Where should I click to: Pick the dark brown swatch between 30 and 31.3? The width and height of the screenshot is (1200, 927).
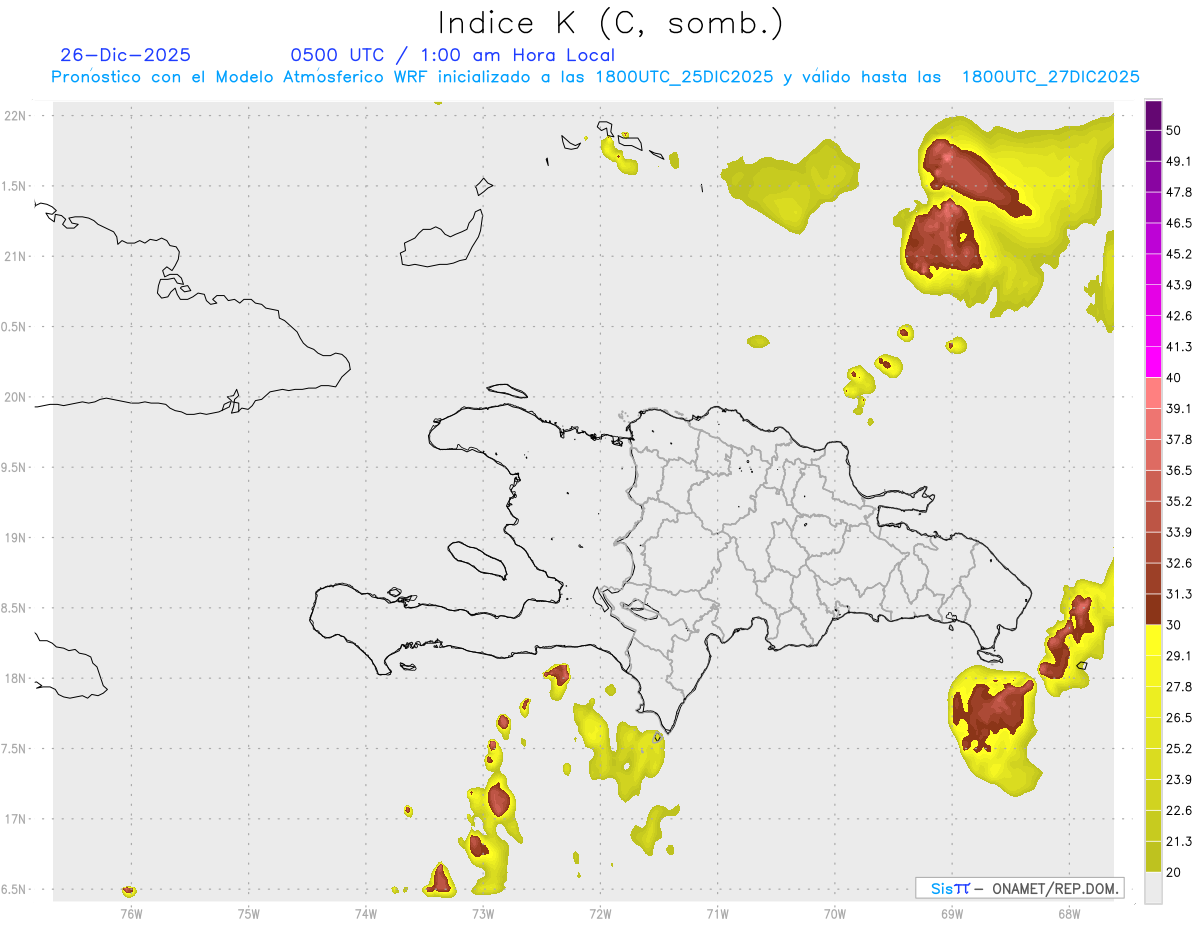coord(1153,609)
